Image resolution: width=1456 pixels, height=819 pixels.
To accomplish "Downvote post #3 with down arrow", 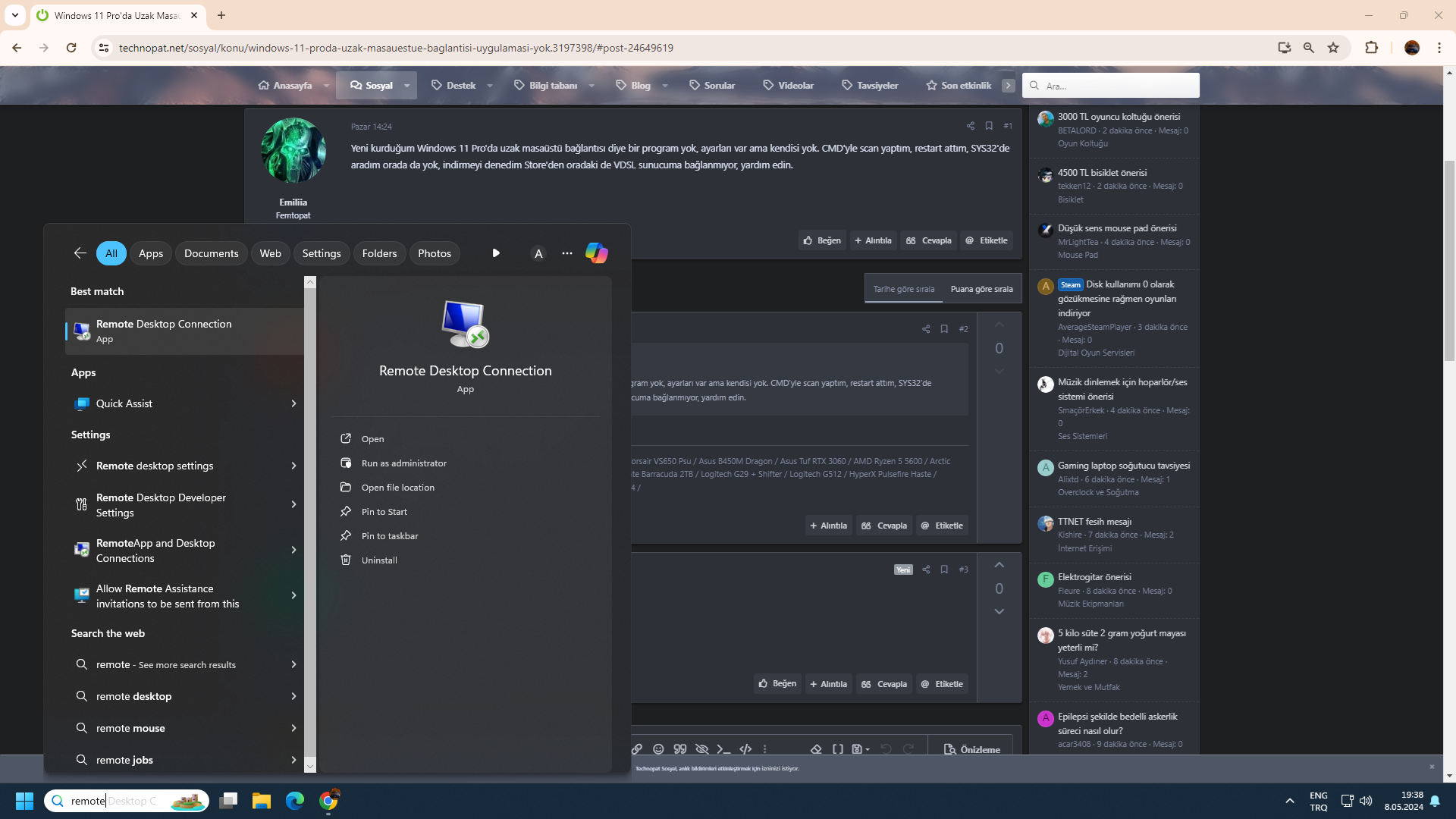I will (999, 611).
